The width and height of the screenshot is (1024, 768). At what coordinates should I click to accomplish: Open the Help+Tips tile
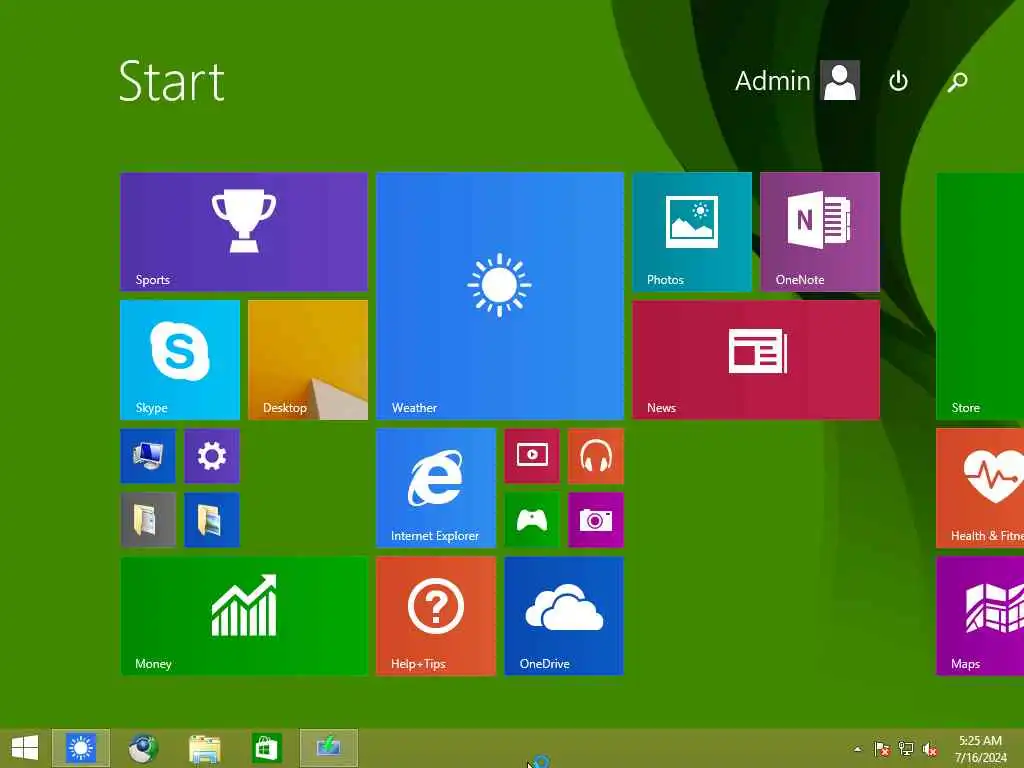coord(436,616)
